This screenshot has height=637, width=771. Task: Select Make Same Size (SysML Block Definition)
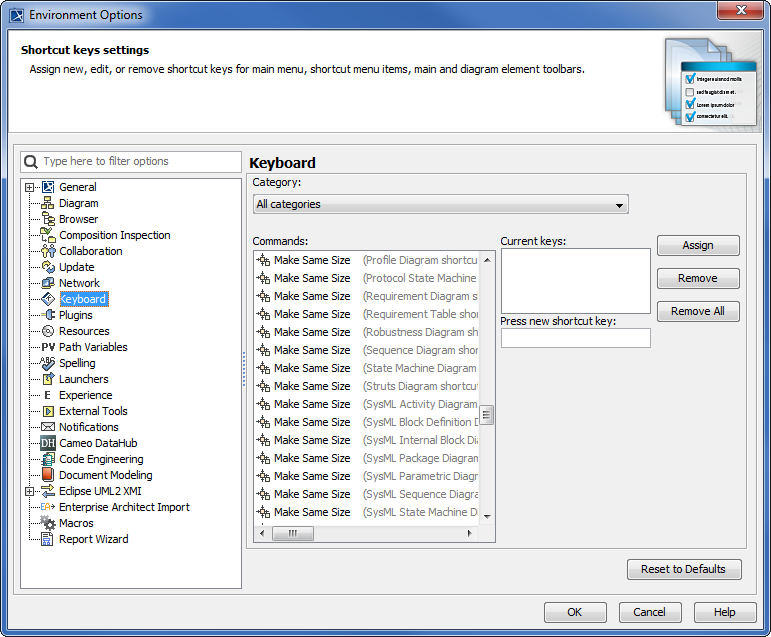coord(367,422)
